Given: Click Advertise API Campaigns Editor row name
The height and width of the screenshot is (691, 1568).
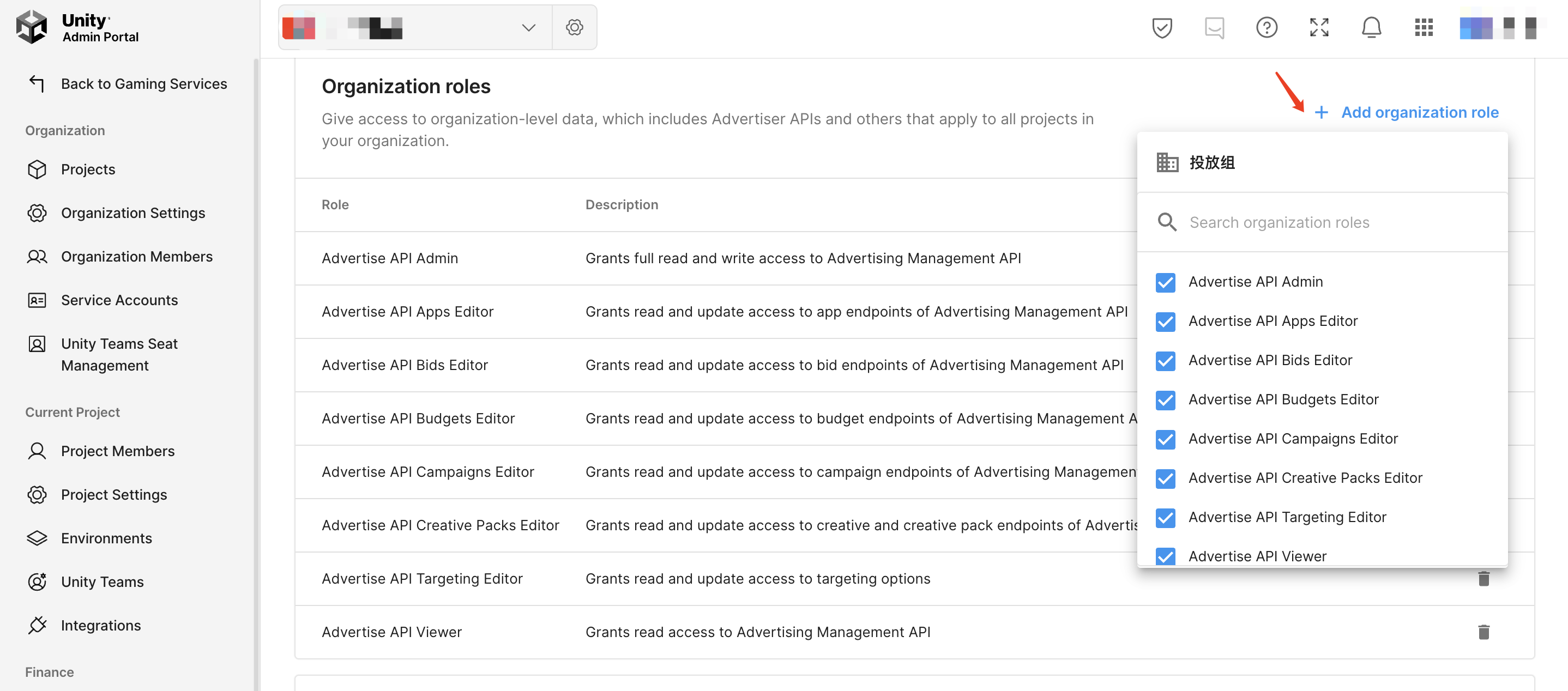Looking at the screenshot, I should click(x=428, y=472).
